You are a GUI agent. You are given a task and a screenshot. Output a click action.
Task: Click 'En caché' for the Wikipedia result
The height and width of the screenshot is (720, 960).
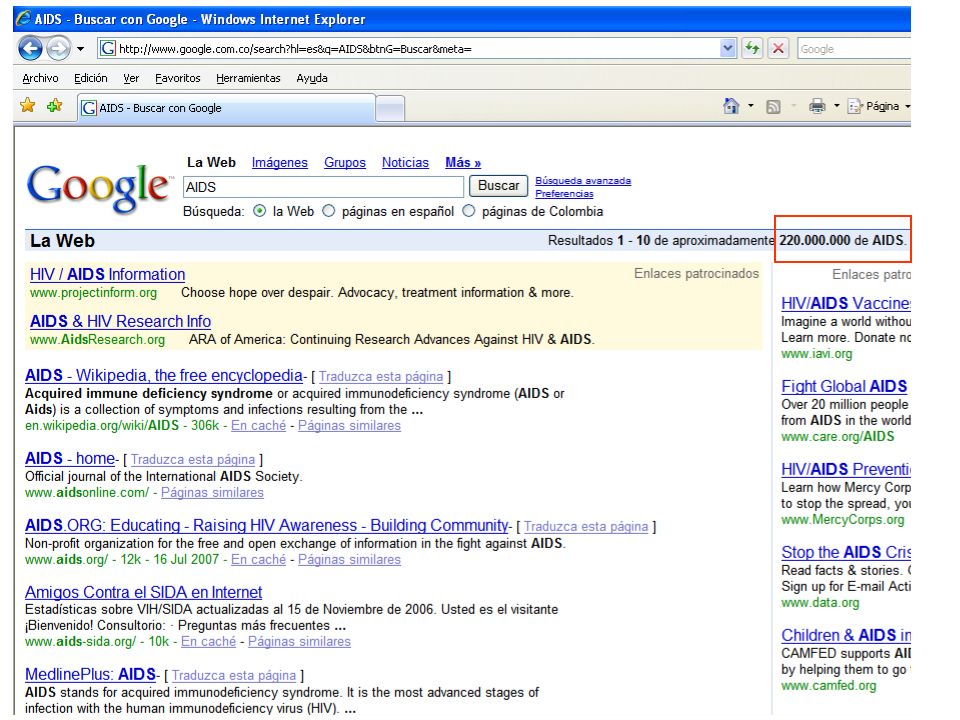pos(258,426)
